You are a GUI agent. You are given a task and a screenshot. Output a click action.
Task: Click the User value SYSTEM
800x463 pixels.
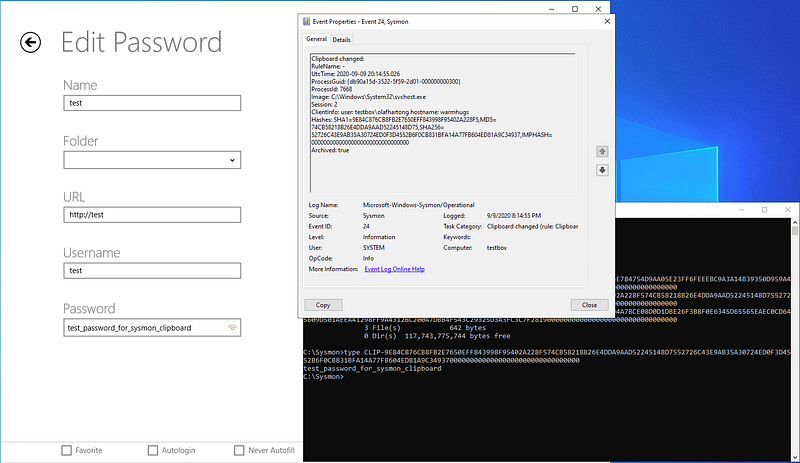[373, 248]
